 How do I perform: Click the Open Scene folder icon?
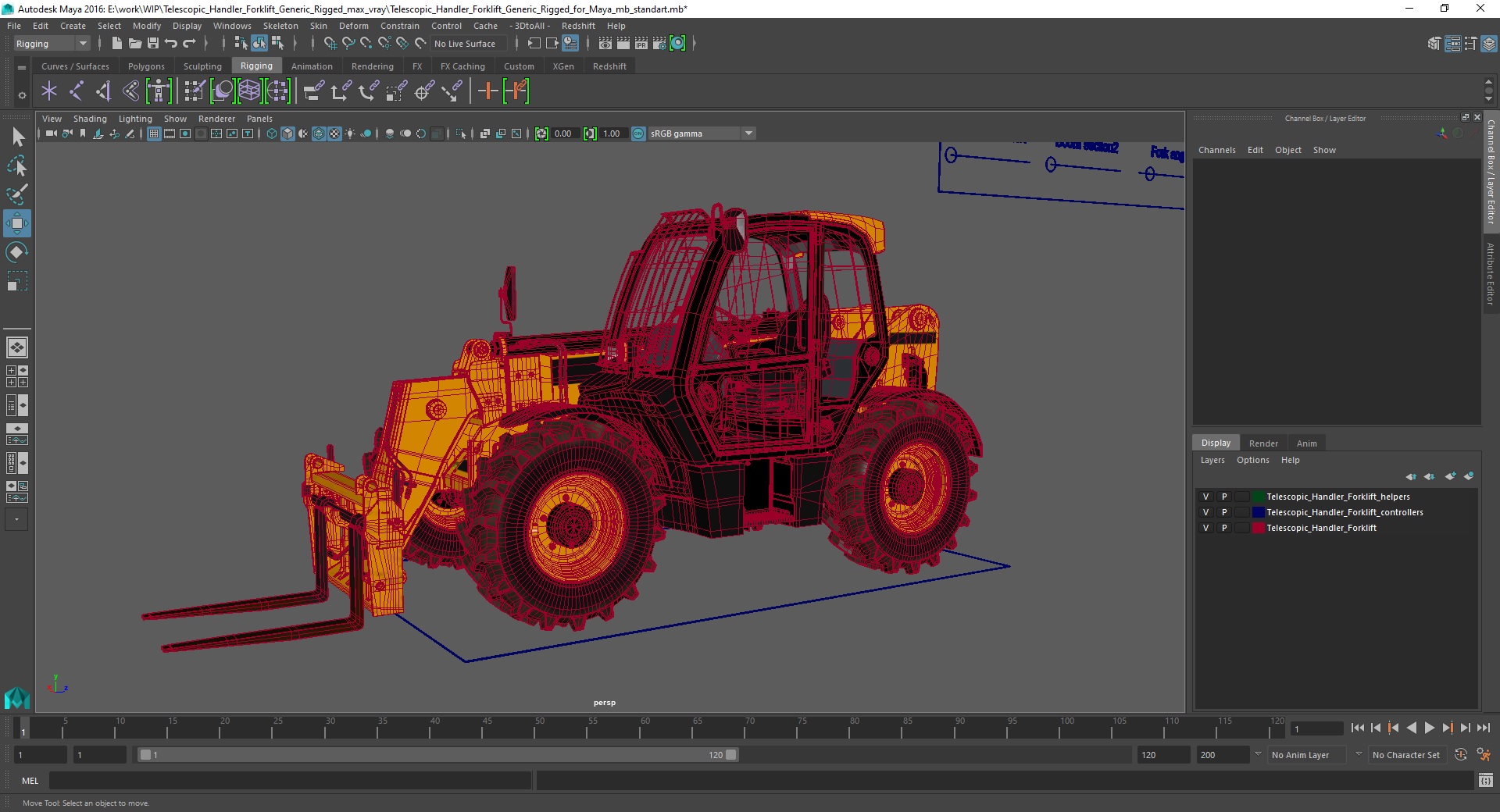click(134, 44)
